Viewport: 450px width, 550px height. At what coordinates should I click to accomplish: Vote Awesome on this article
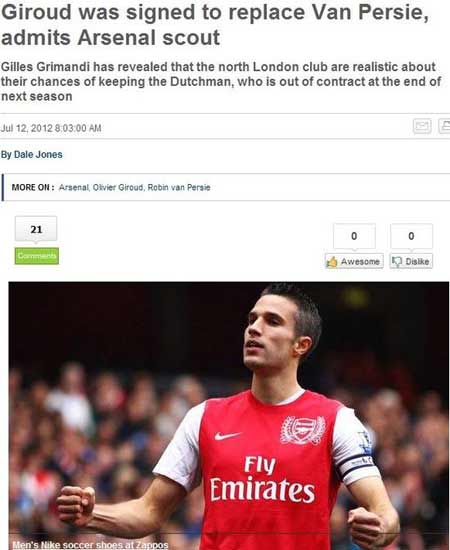pyautogui.click(x=354, y=261)
